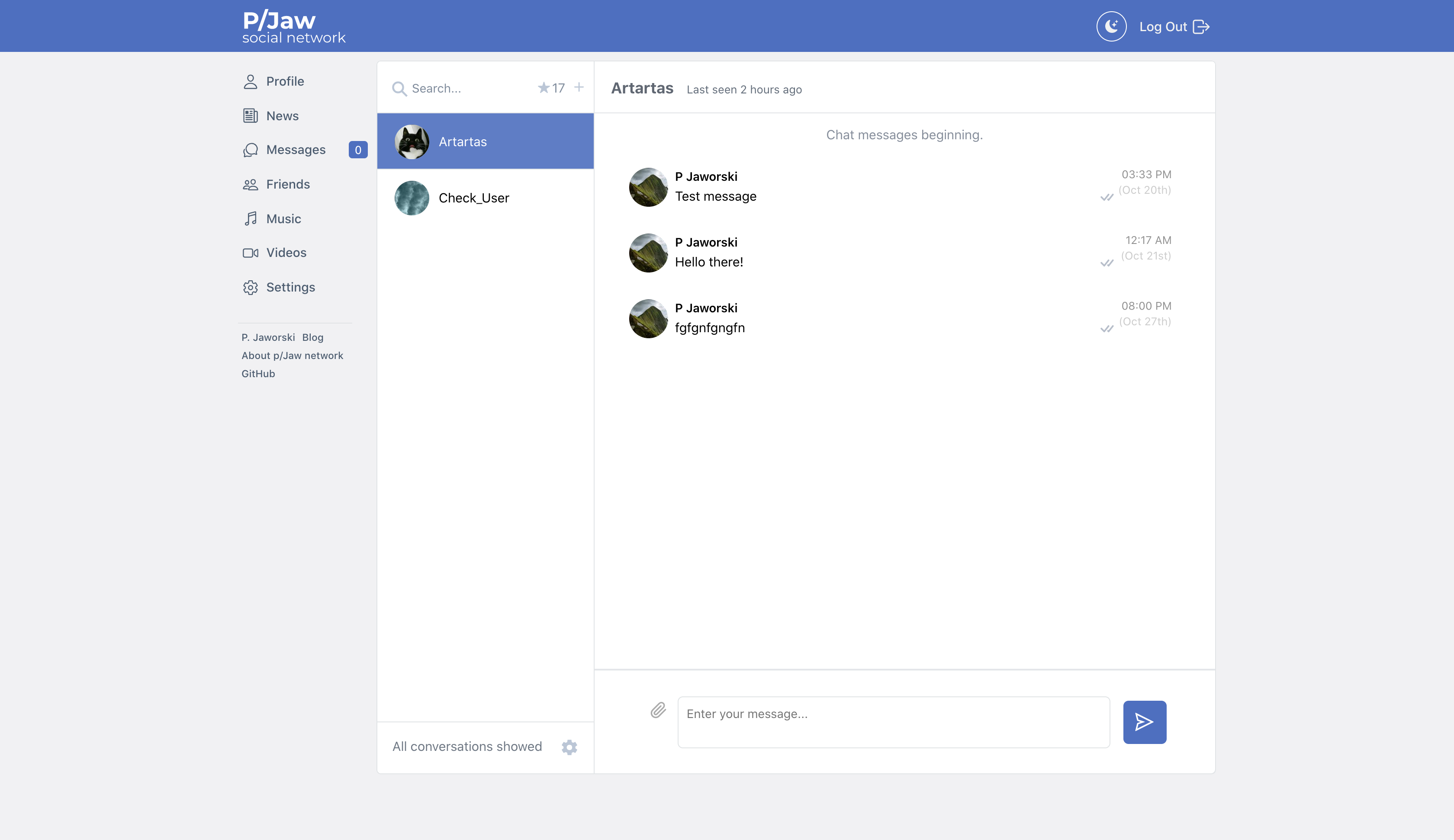Click P Jaworski avatar on Test message

point(649,187)
